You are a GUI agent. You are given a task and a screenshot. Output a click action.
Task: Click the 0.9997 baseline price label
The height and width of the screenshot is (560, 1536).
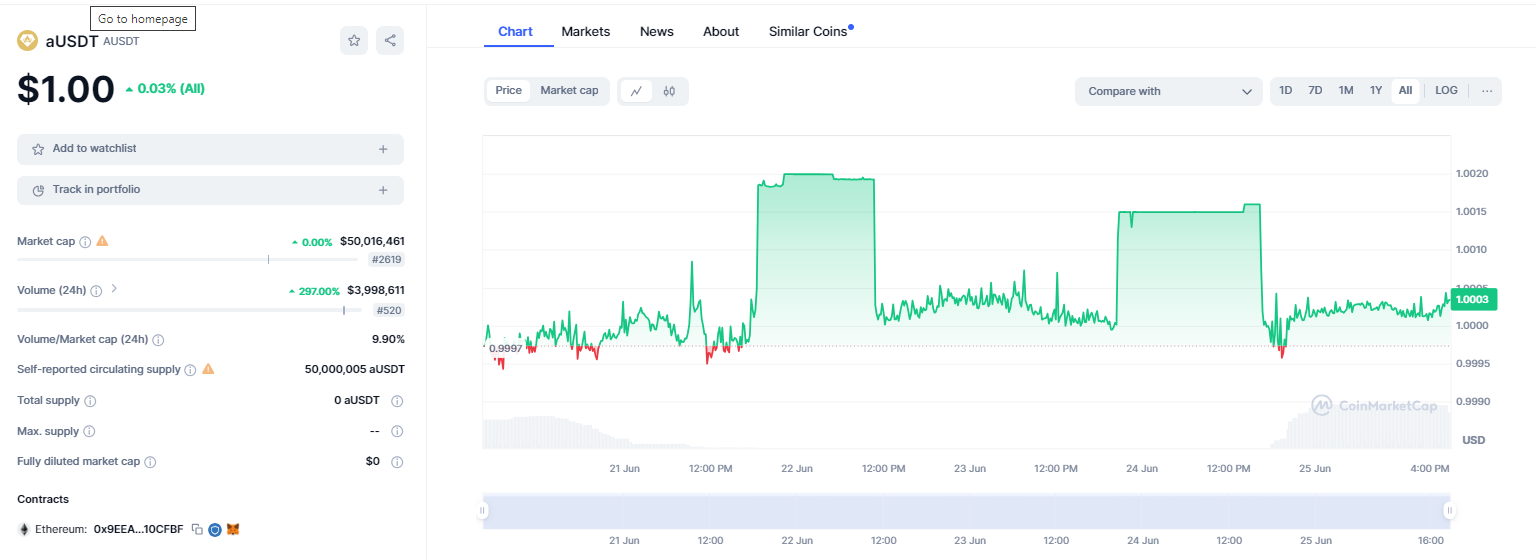pyautogui.click(x=505, y=347)
